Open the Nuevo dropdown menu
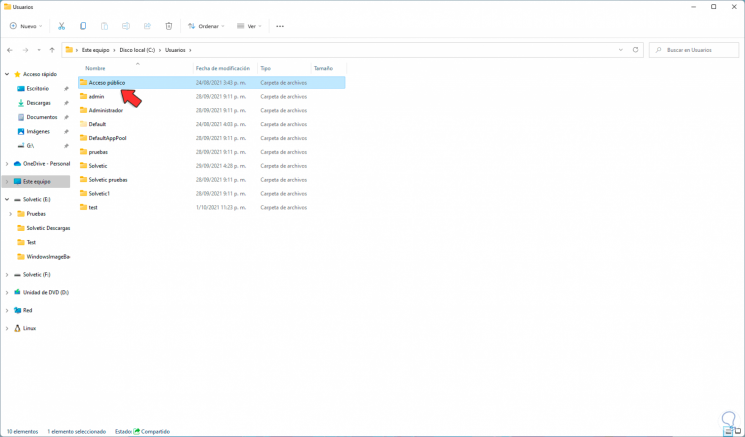This screenshot has height=437, width=745. 26,26
